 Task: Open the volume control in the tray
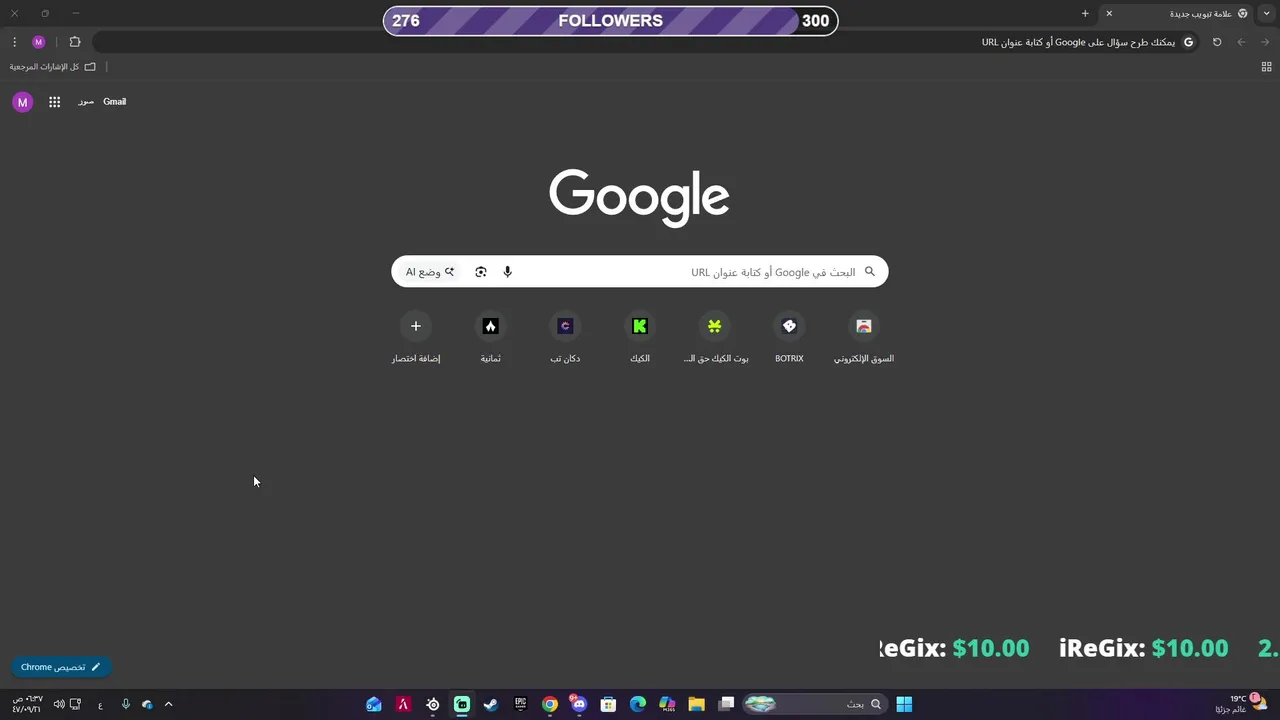coord(59,704)
